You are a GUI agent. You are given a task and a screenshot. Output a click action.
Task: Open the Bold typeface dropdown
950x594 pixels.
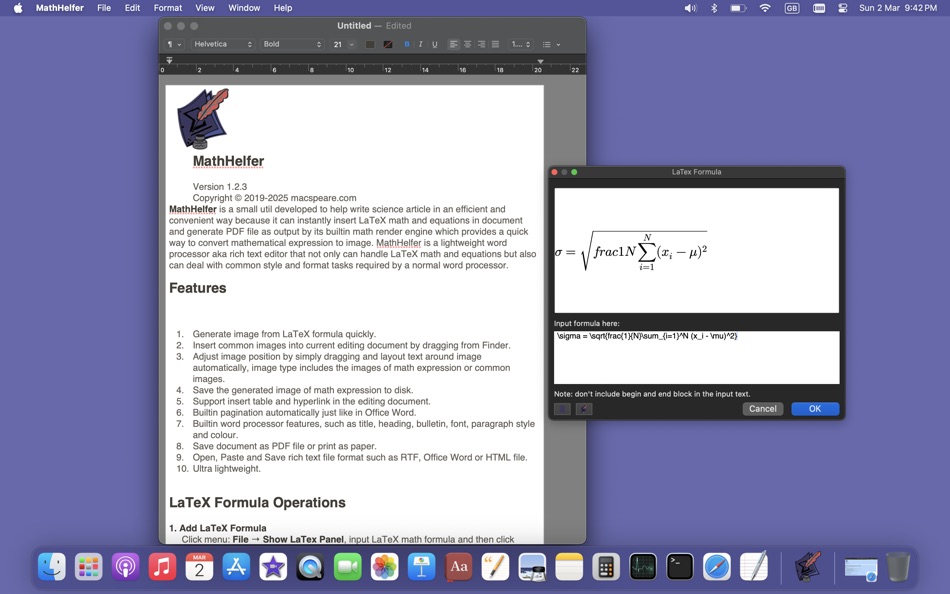click(x=292, y=44)
